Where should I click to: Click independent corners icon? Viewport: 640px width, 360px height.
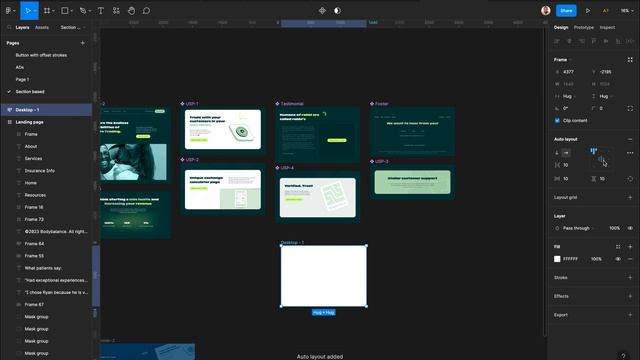(630, 108)
